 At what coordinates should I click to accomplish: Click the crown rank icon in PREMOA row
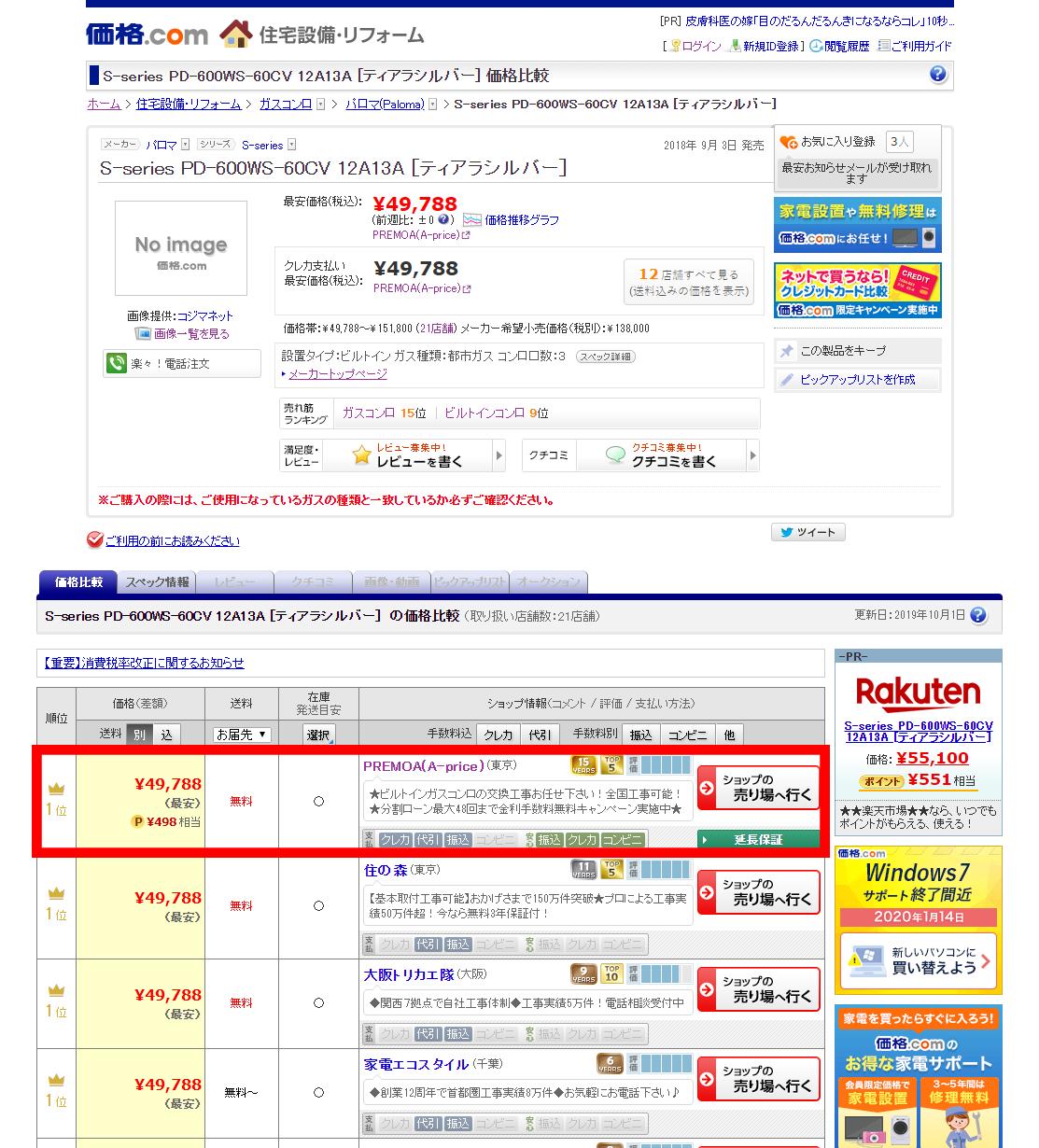(x=56, y=790)
